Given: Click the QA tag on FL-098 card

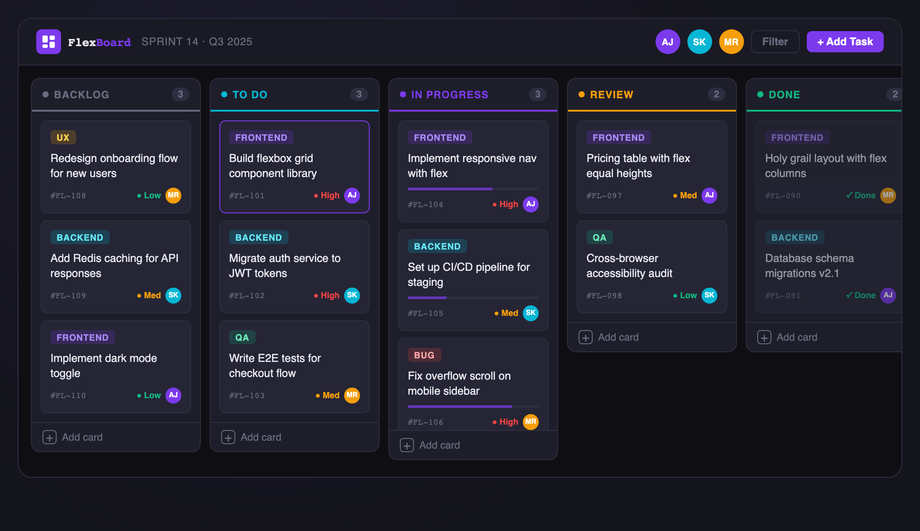Looking at the screenshot, I should coord(599,238).
